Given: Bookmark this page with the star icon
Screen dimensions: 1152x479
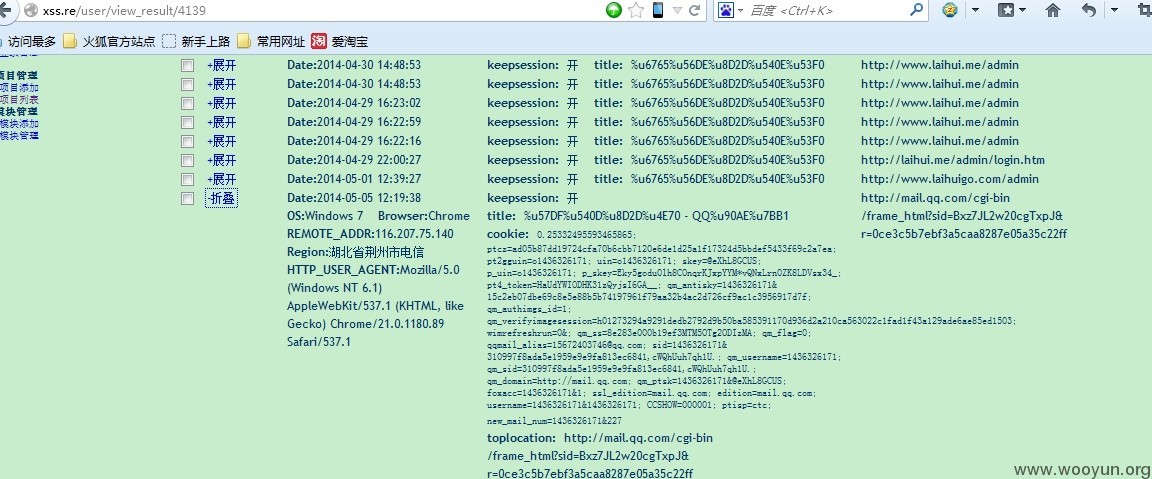Looking at the screenshot, I should 636,10.
